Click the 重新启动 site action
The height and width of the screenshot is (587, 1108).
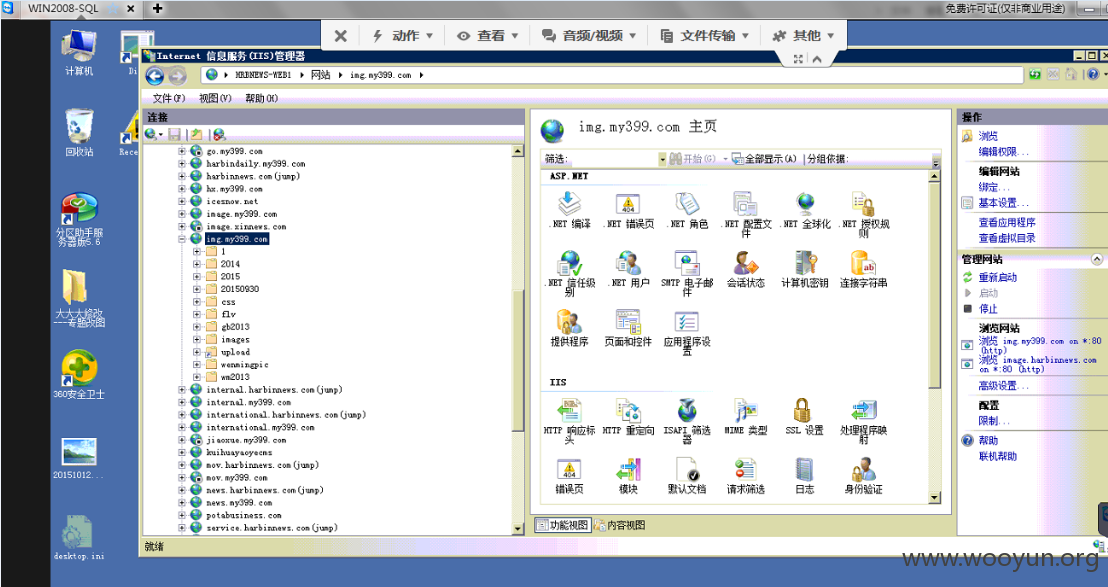point(998,278)
